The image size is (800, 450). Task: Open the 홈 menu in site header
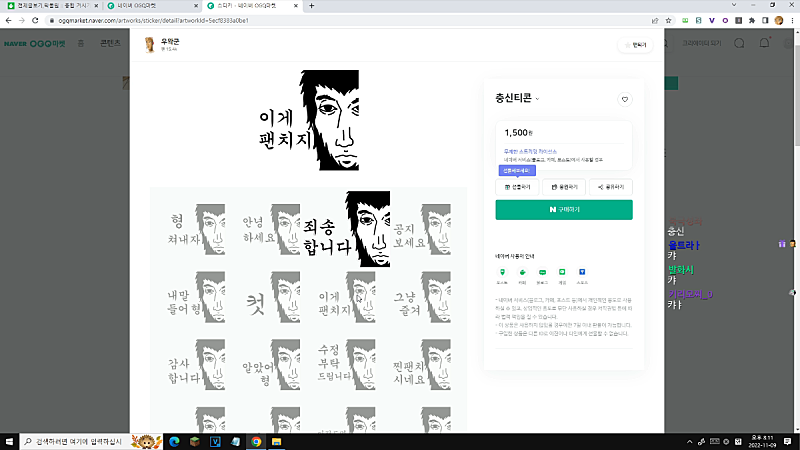[x=81, y=43]
